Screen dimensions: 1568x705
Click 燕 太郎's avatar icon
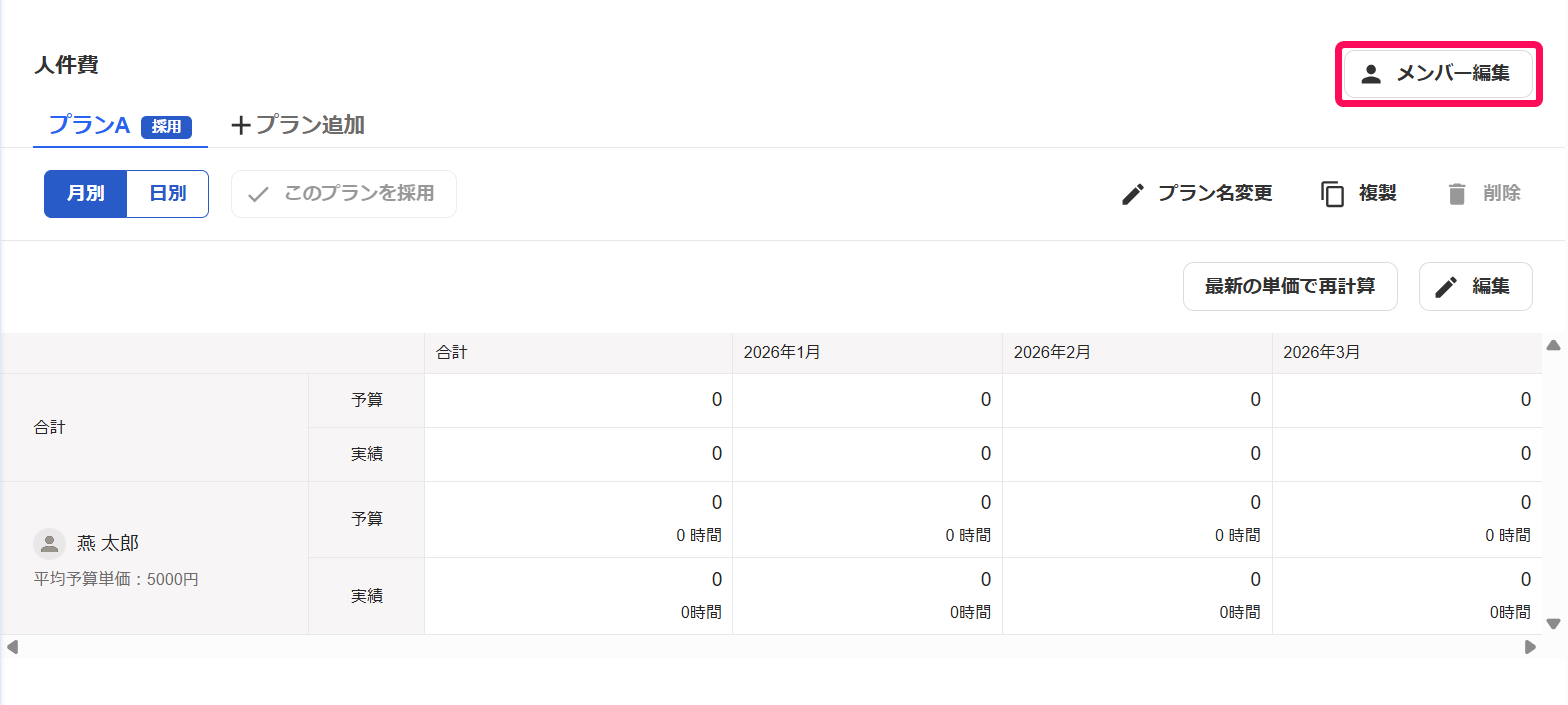pos(49,543)
